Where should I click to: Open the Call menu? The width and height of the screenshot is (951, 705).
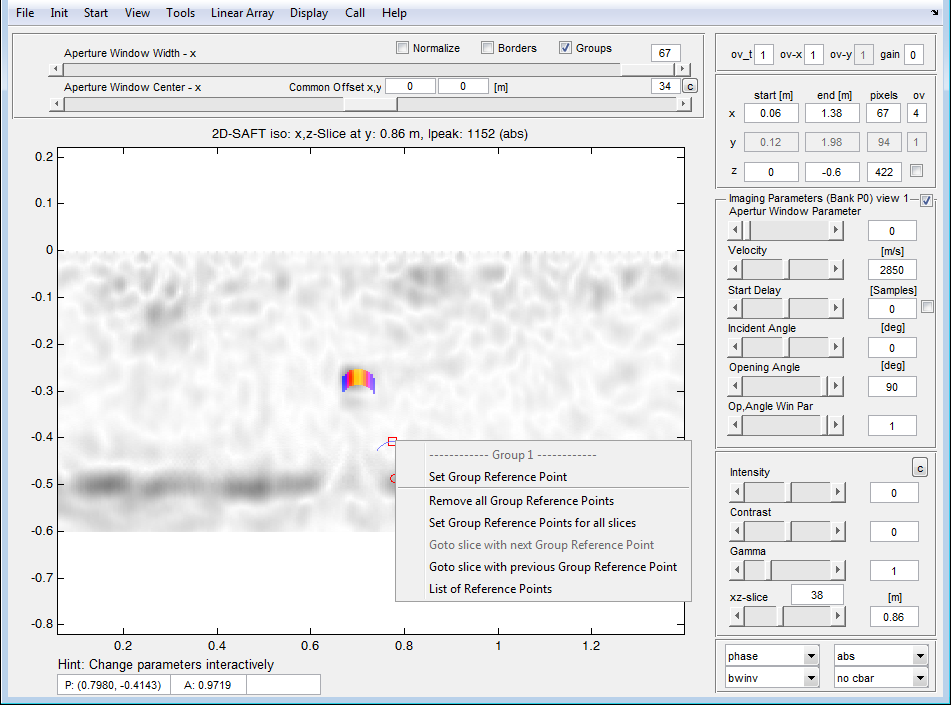click(x=355, y=13)
